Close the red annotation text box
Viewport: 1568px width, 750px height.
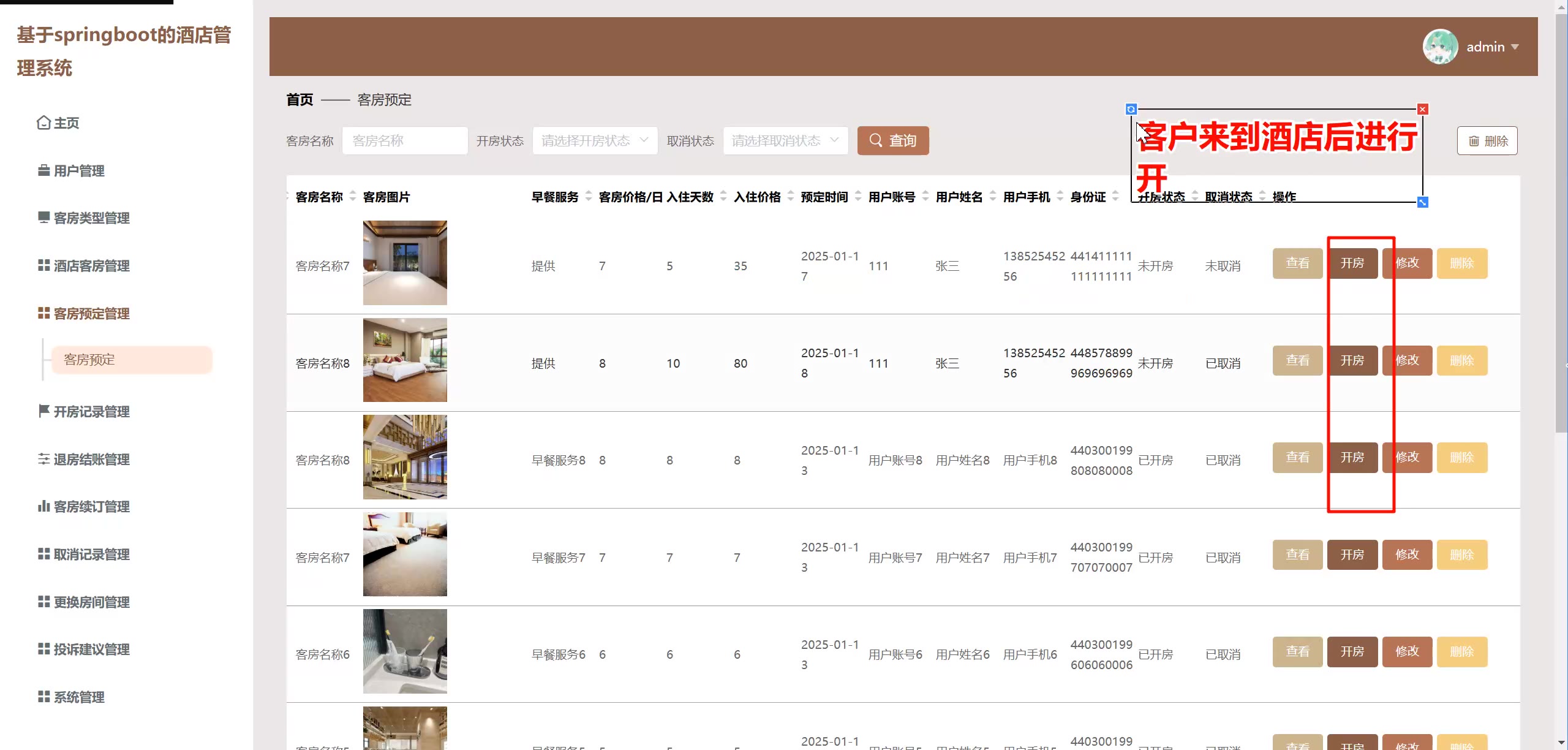point(1423,109)
